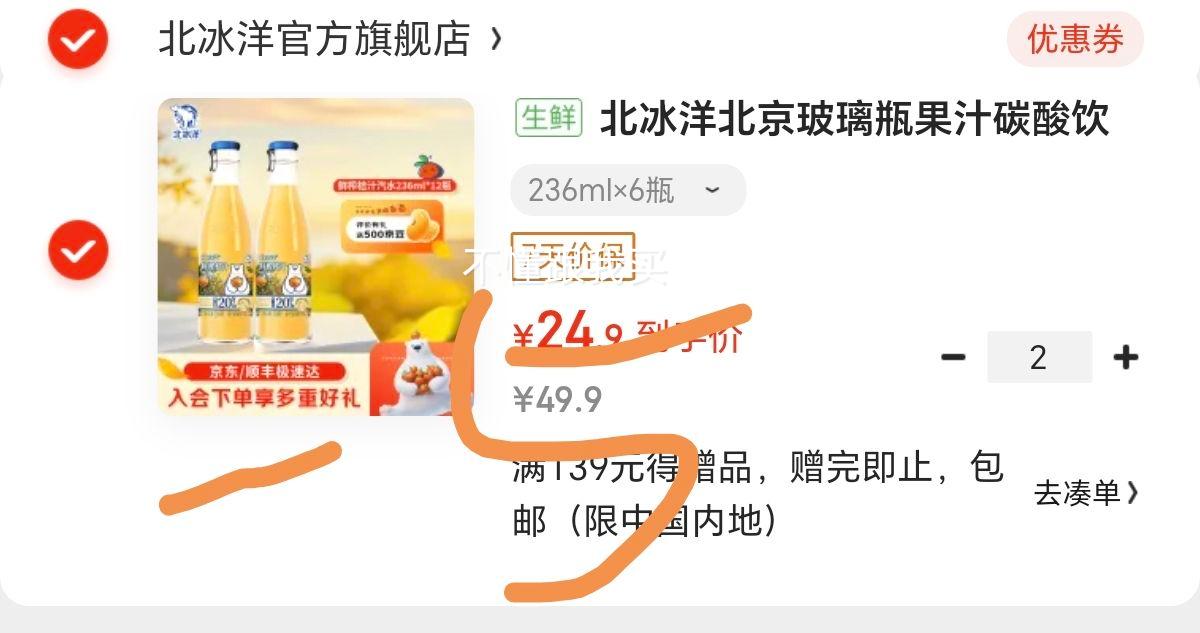The height and width of the screenshot is (633, 1200).
Task: Tap the arrow after 去凑单
Action: (1132, 493)
